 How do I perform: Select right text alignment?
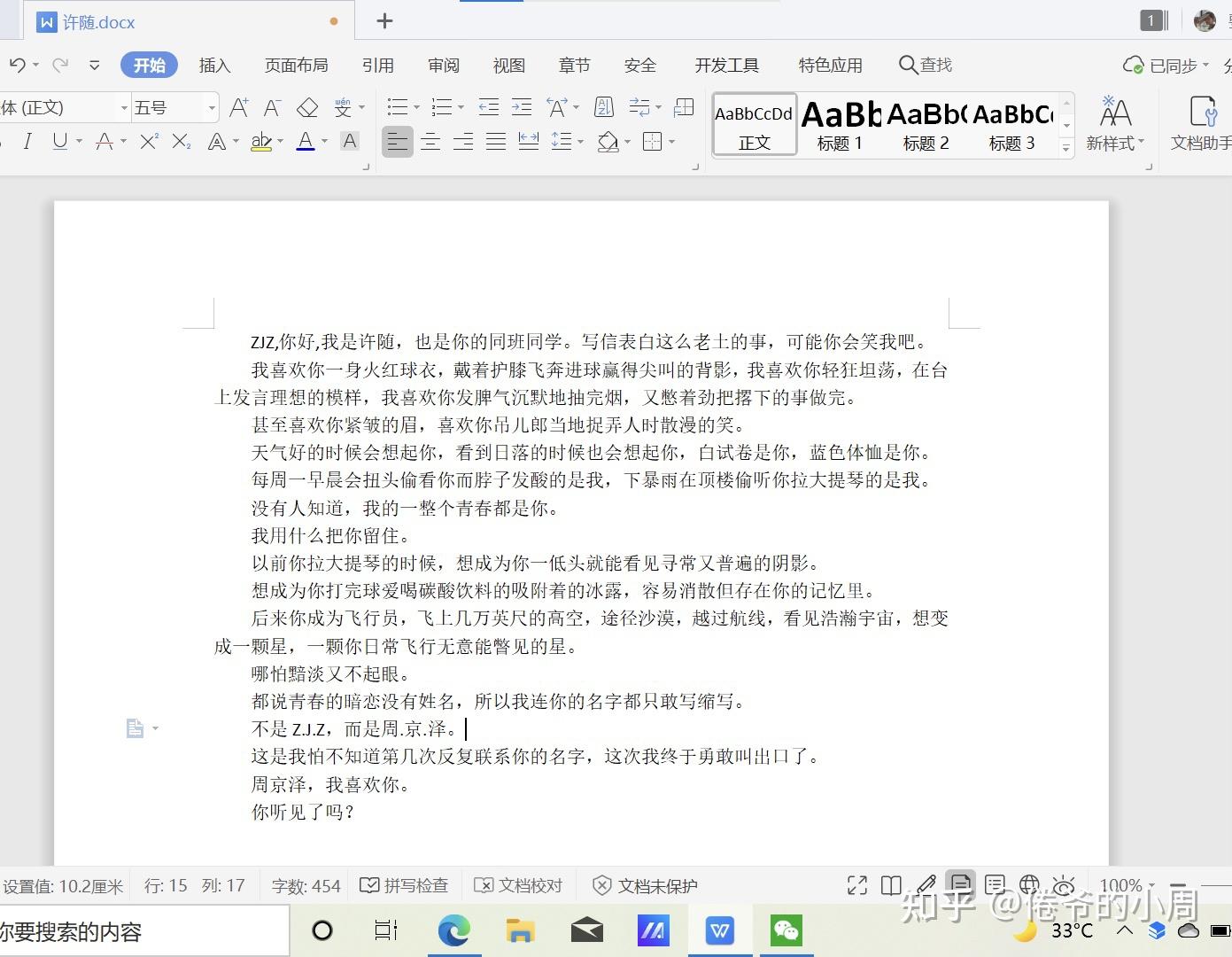pos(463,141)
